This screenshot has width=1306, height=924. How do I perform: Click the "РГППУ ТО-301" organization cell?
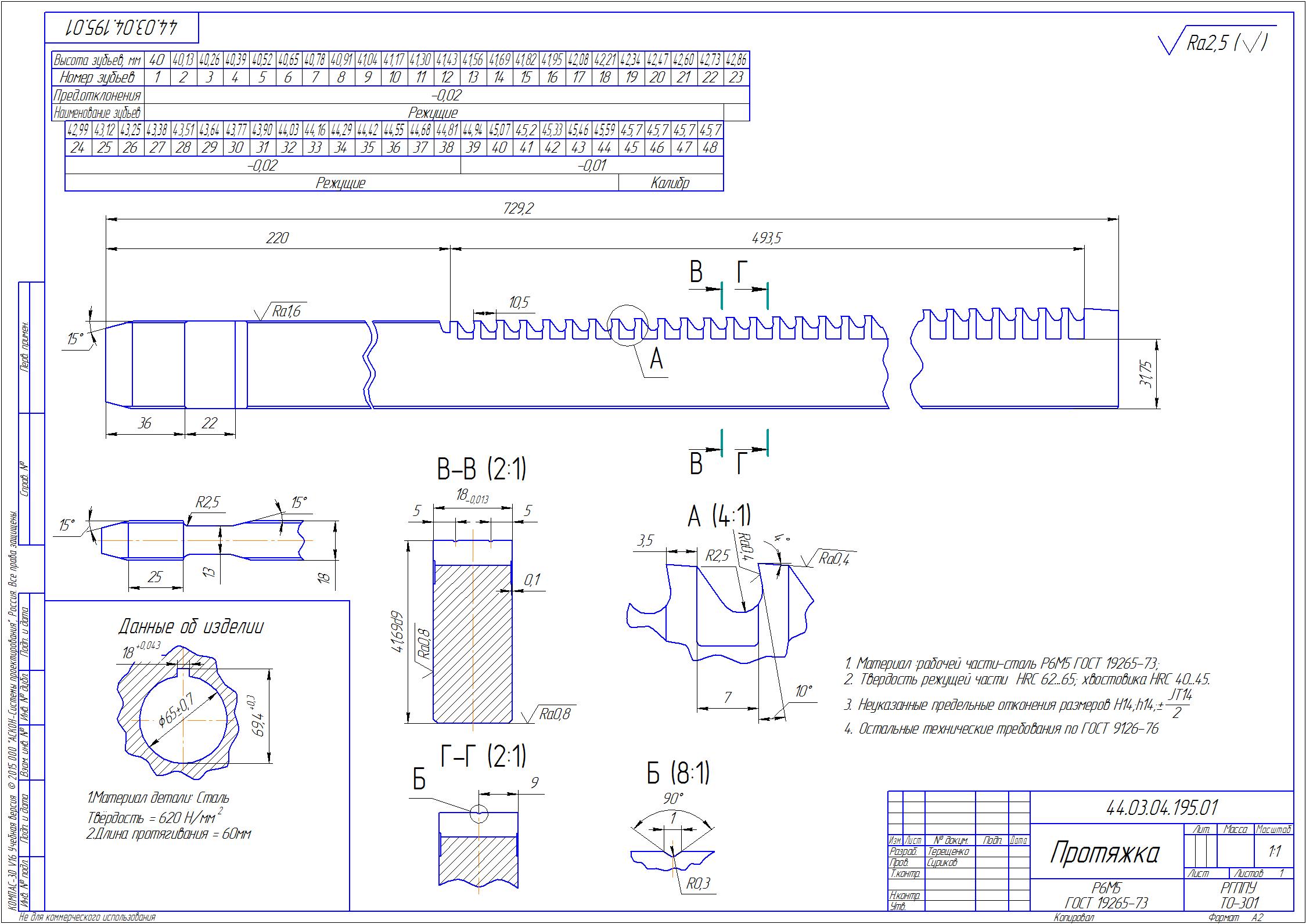(x=1239, y=896)
